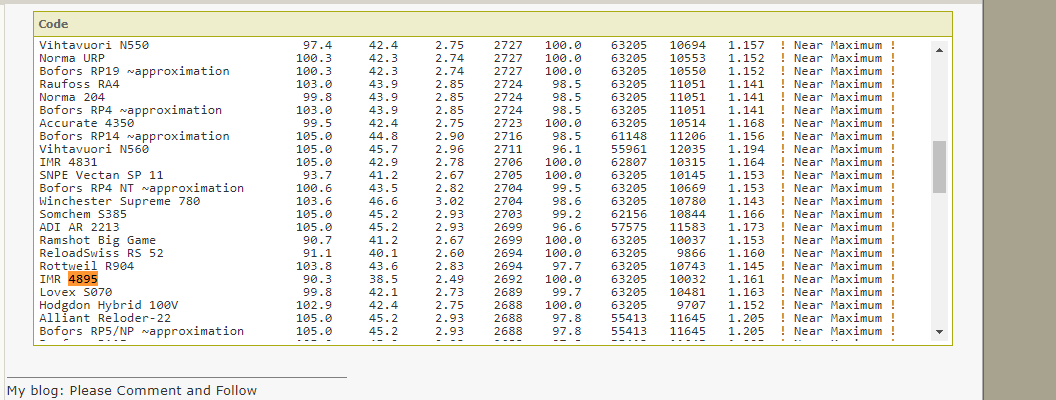Click the 'ADI AR 2213' powder name
Screen dimensions: 1056x400
(79, 227)
